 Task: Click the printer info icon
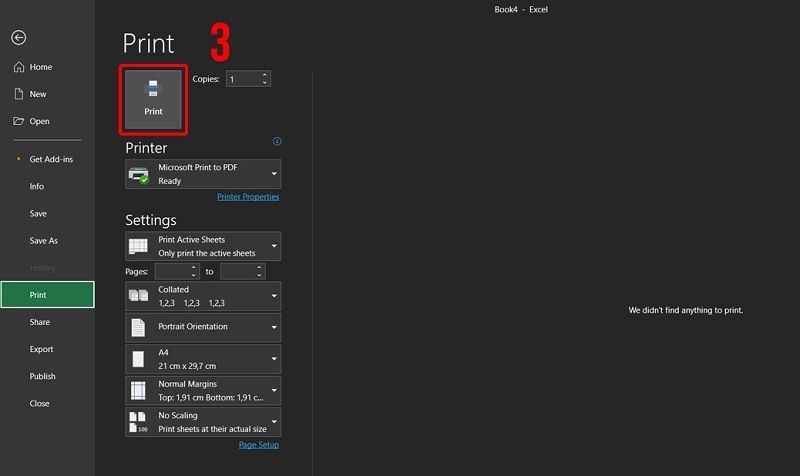click(x=277, y=142)
